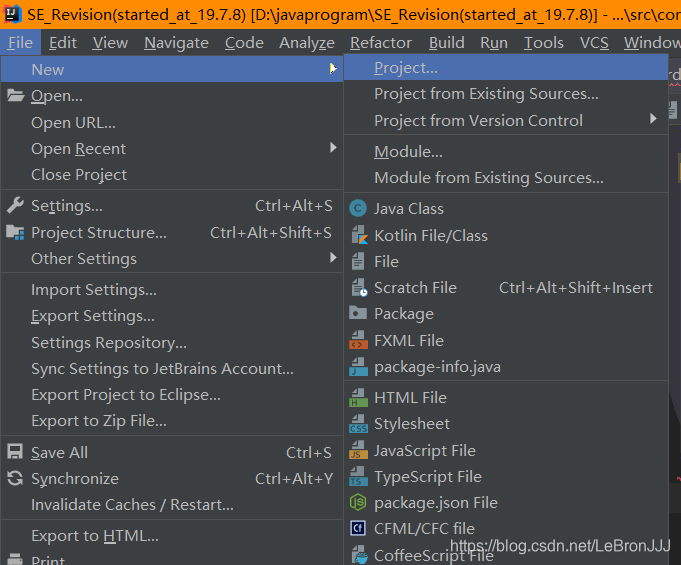Open the Run menu
The image size is (681, 565).
(494, 43)
